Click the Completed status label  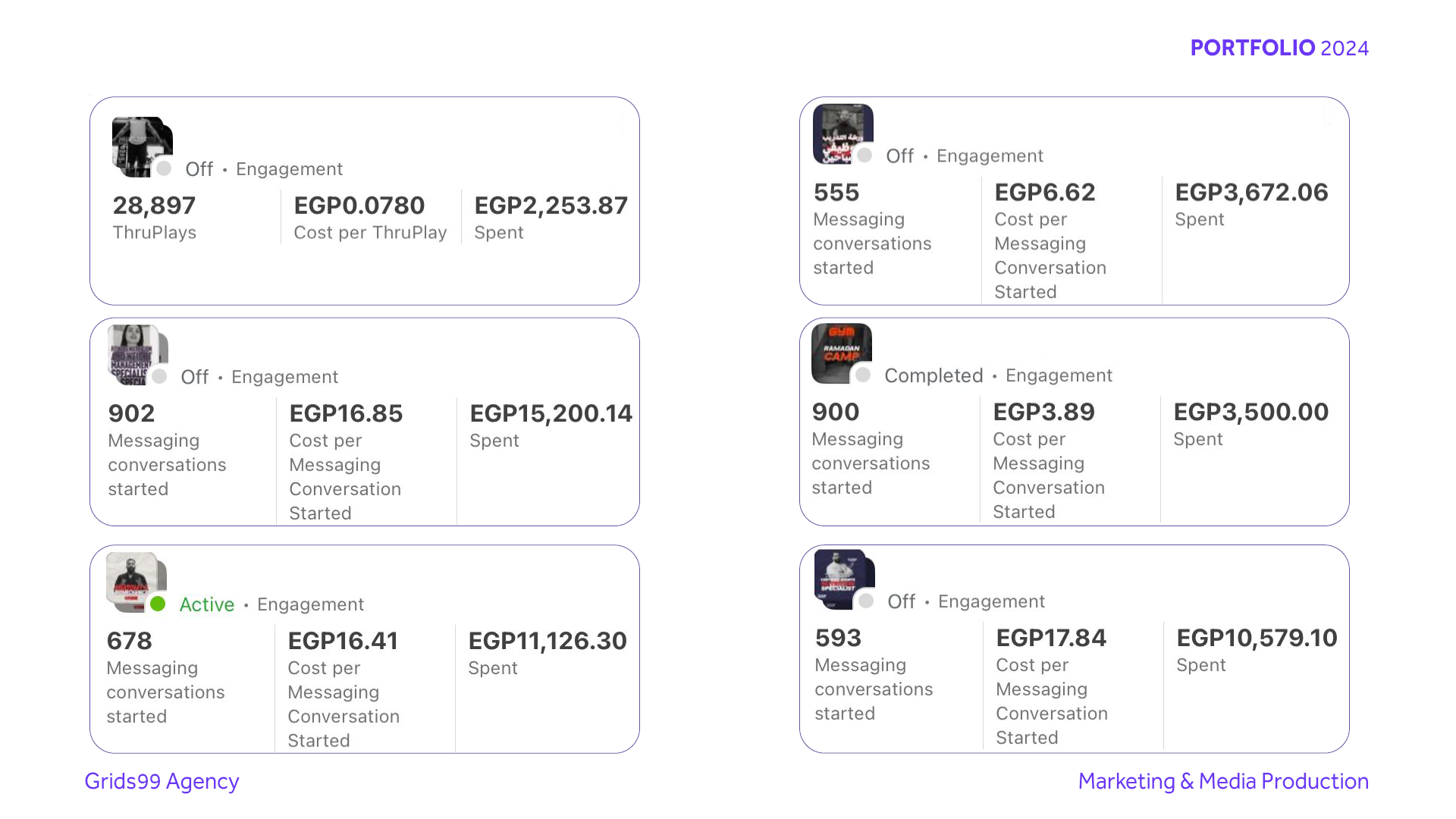click(934, 375)
